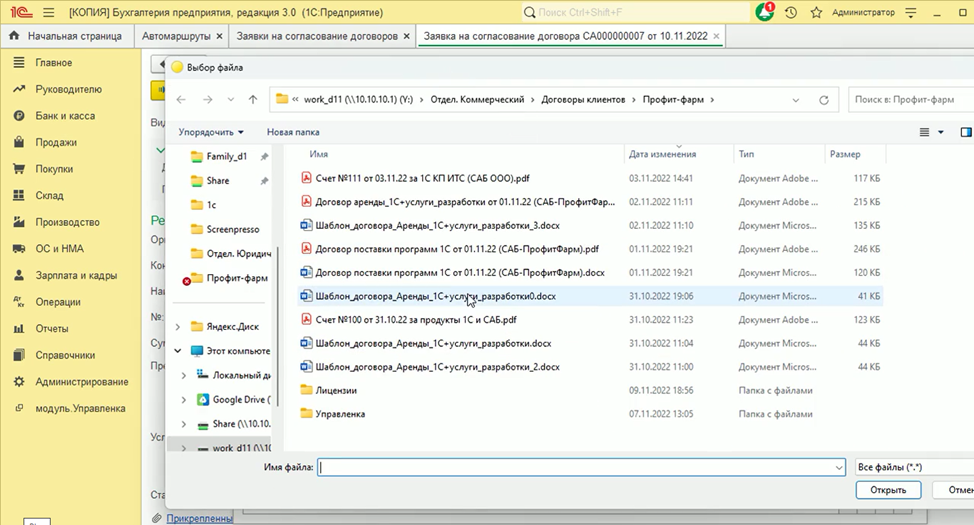Open the 1C main menu hamburger icon

pos(48,12)
